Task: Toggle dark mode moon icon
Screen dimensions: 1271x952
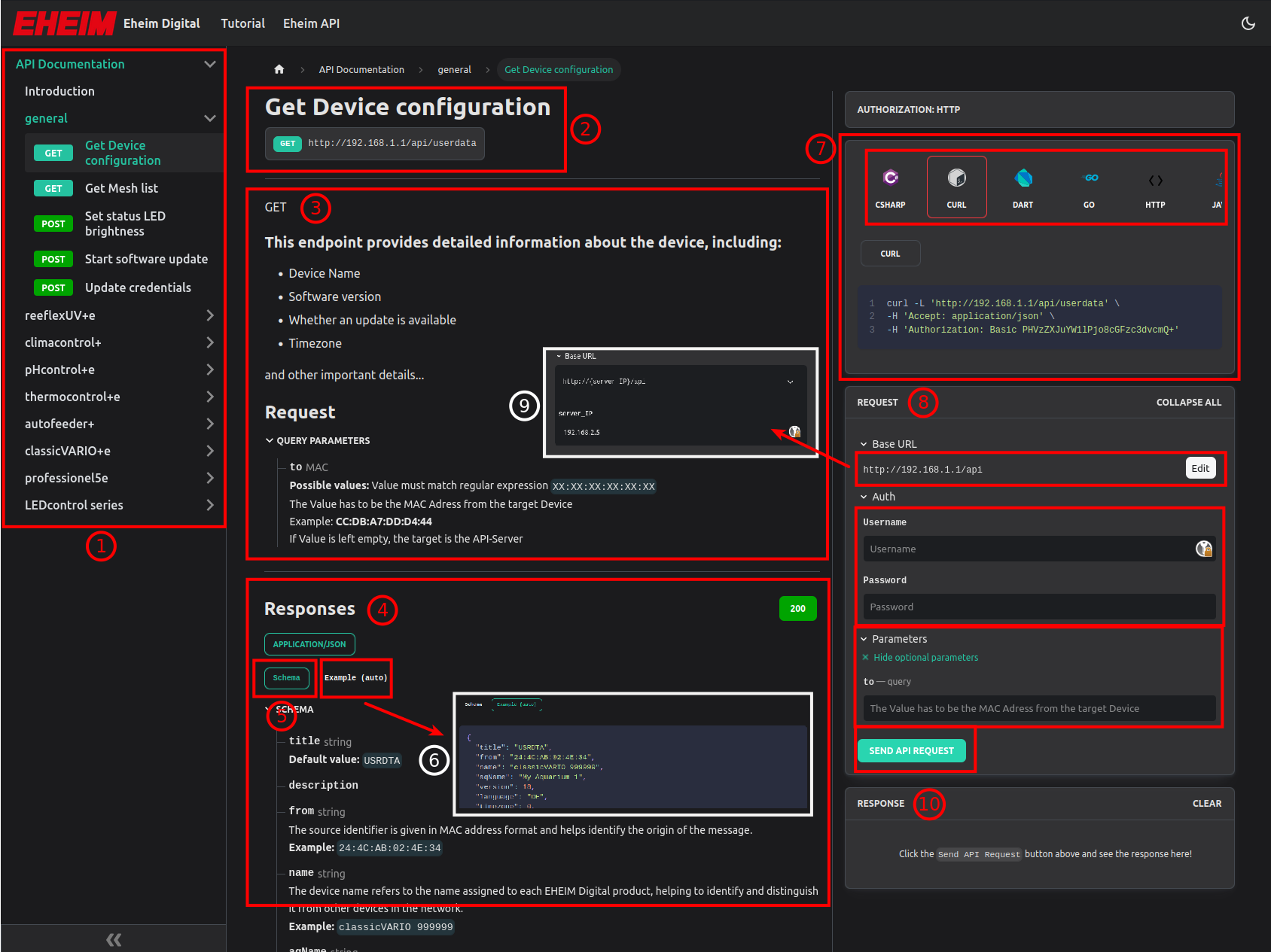Action: 1248,23
